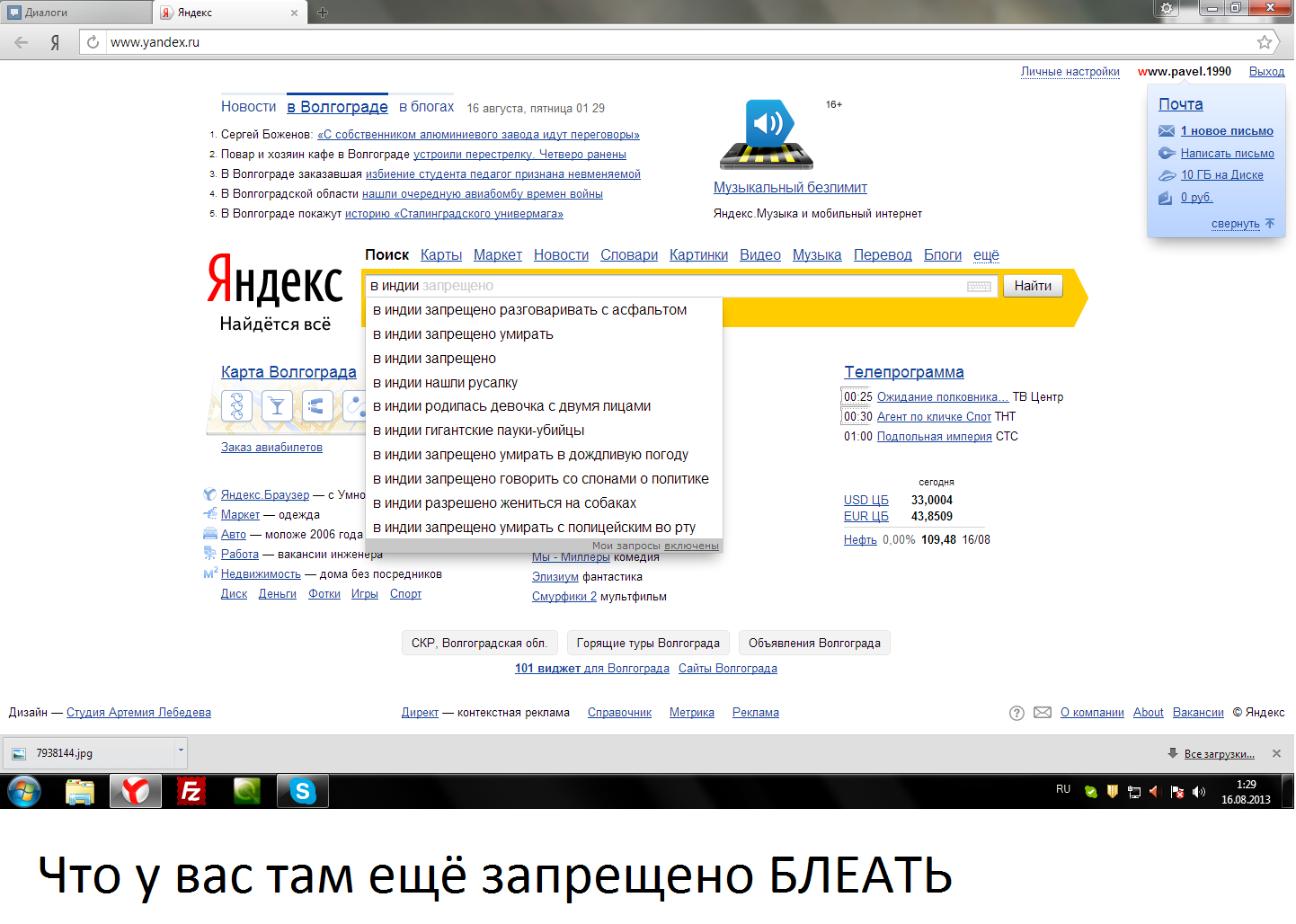Screen dimensions: 1296x924
Task: Expand the 'ещё' services menu
Action: (x=986, y=255)
